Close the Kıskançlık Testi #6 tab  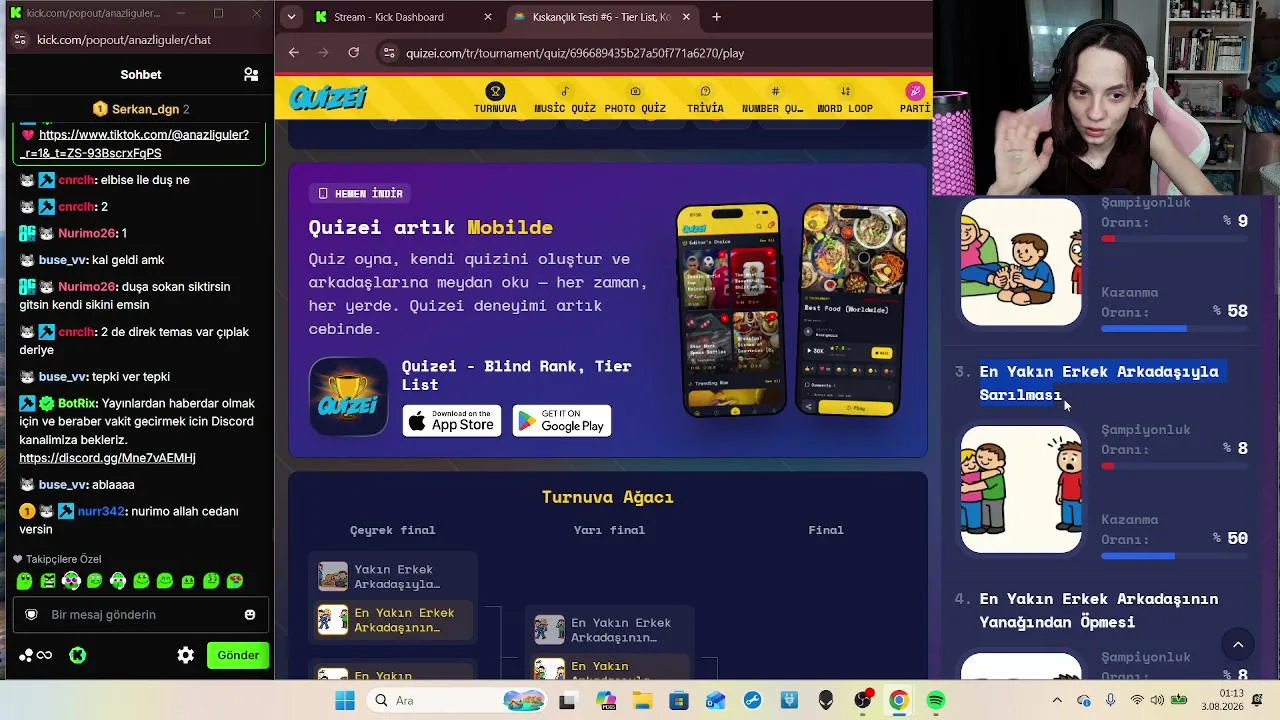pyautogui.click(x=685, y=17)
